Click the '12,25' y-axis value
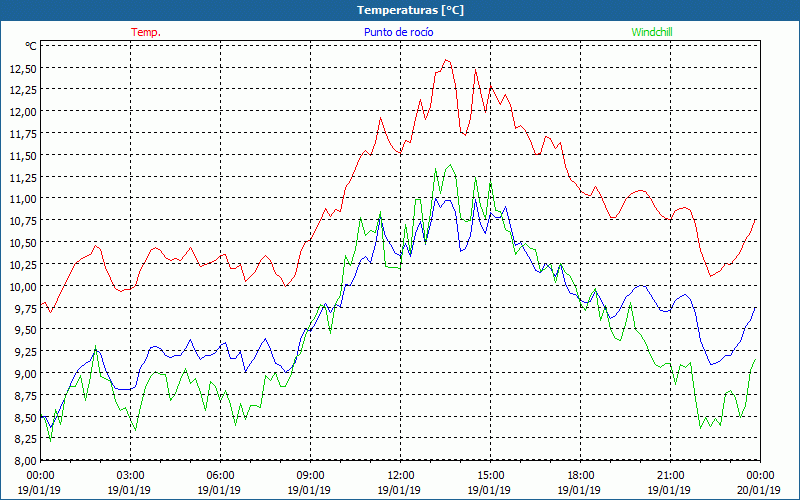Image resolution: width=800 pixels, height=500 pixels. tap(23, 90)
